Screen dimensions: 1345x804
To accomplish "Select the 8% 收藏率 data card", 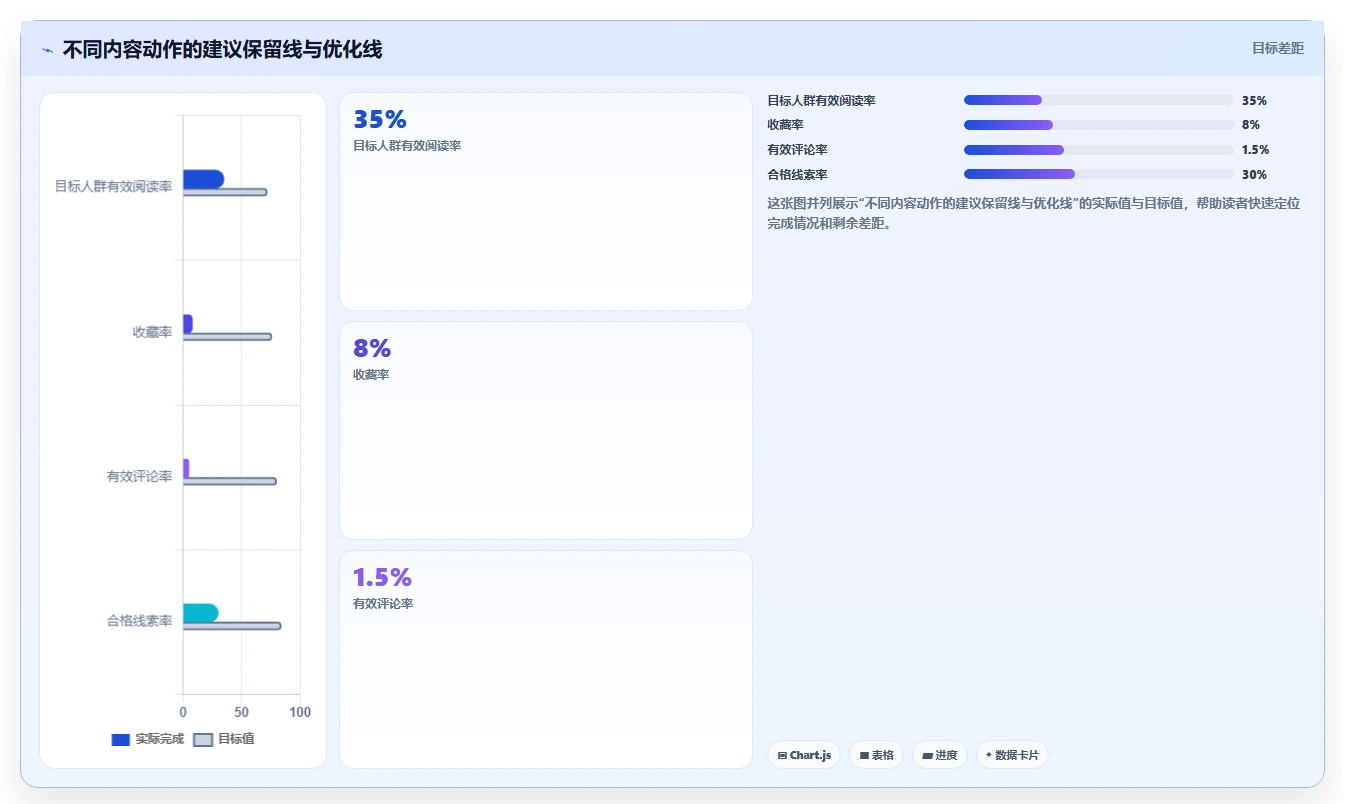I will (546, 430).
